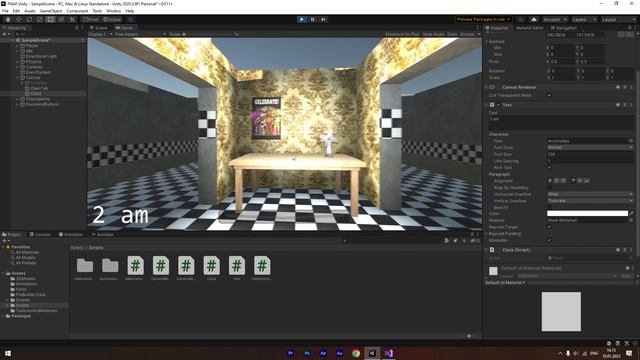The height and width of the screenshot is (360, 640).
Task: Click the Pause button
Action: click(313, 19)
